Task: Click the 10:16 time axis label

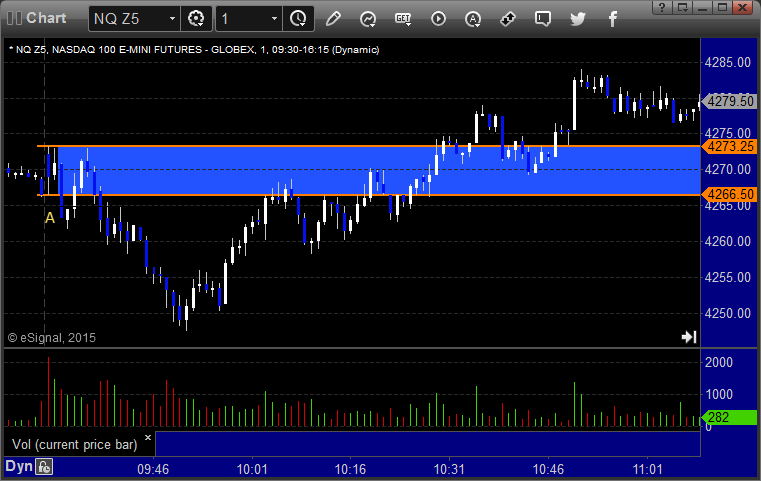Action: [350, 469]
